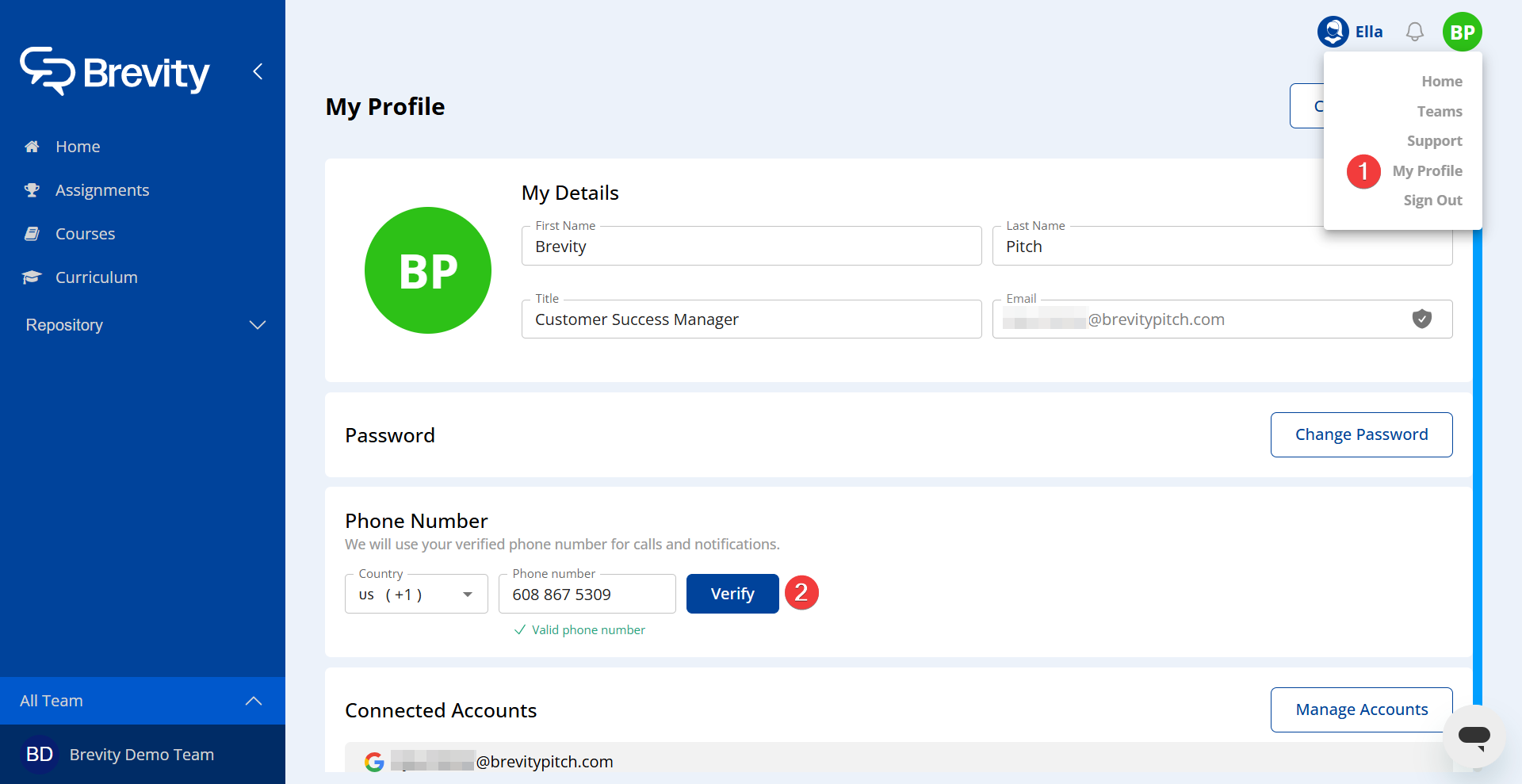Select Teams in the user menu
This screenshot has height=784, width=1522.
(x=1440, y=112)
